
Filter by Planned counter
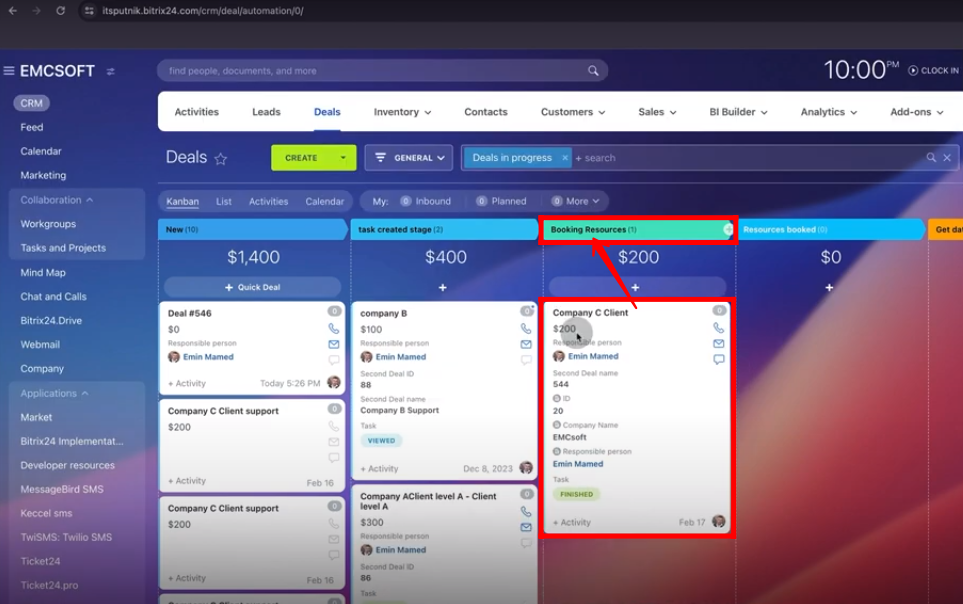[501, 201]
